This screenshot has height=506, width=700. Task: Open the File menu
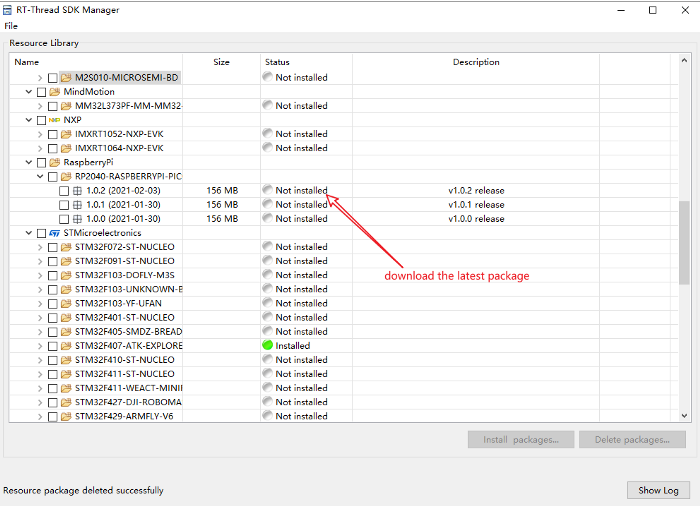[11, 26]
